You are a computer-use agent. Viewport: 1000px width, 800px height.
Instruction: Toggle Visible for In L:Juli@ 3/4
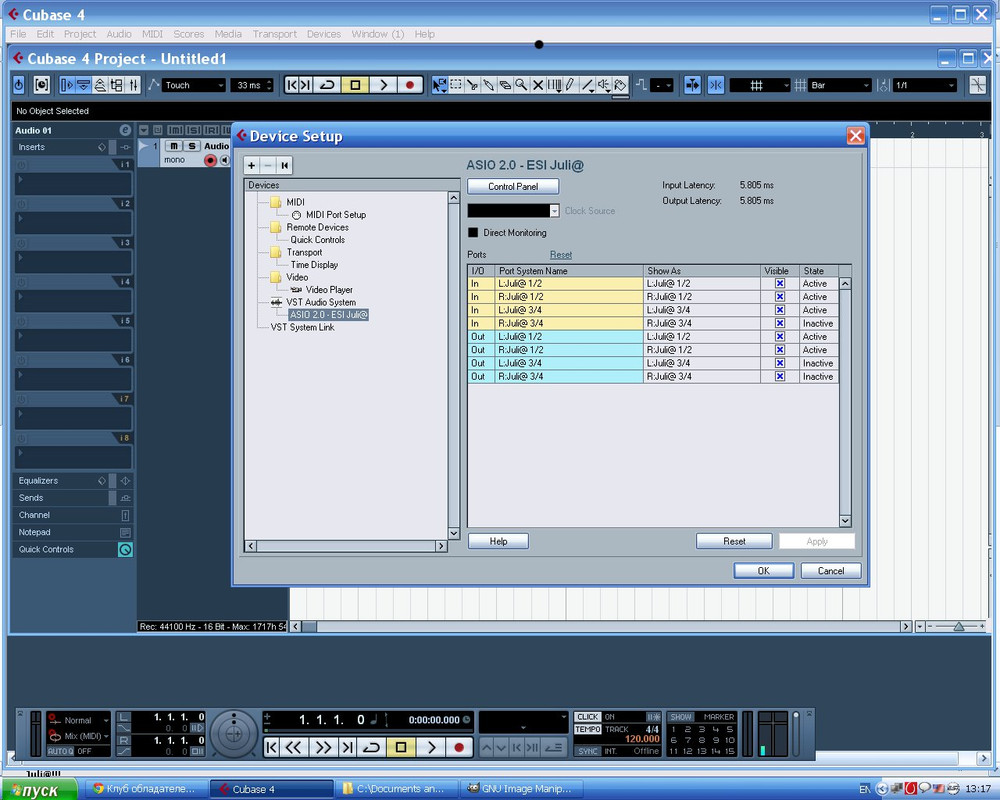coord(779,310)
